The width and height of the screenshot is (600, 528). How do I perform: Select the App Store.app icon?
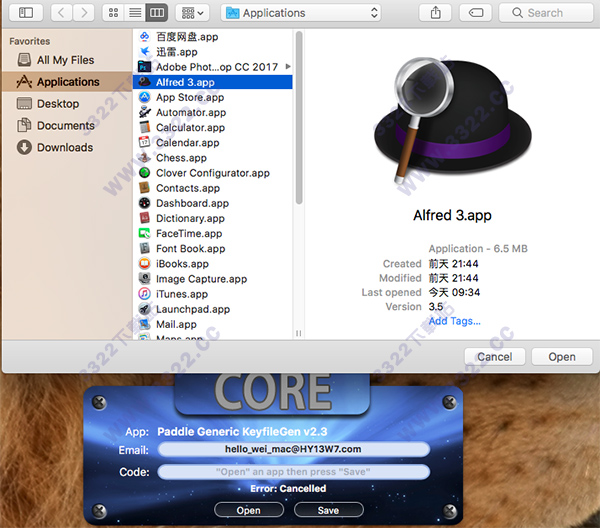point(144,98)
